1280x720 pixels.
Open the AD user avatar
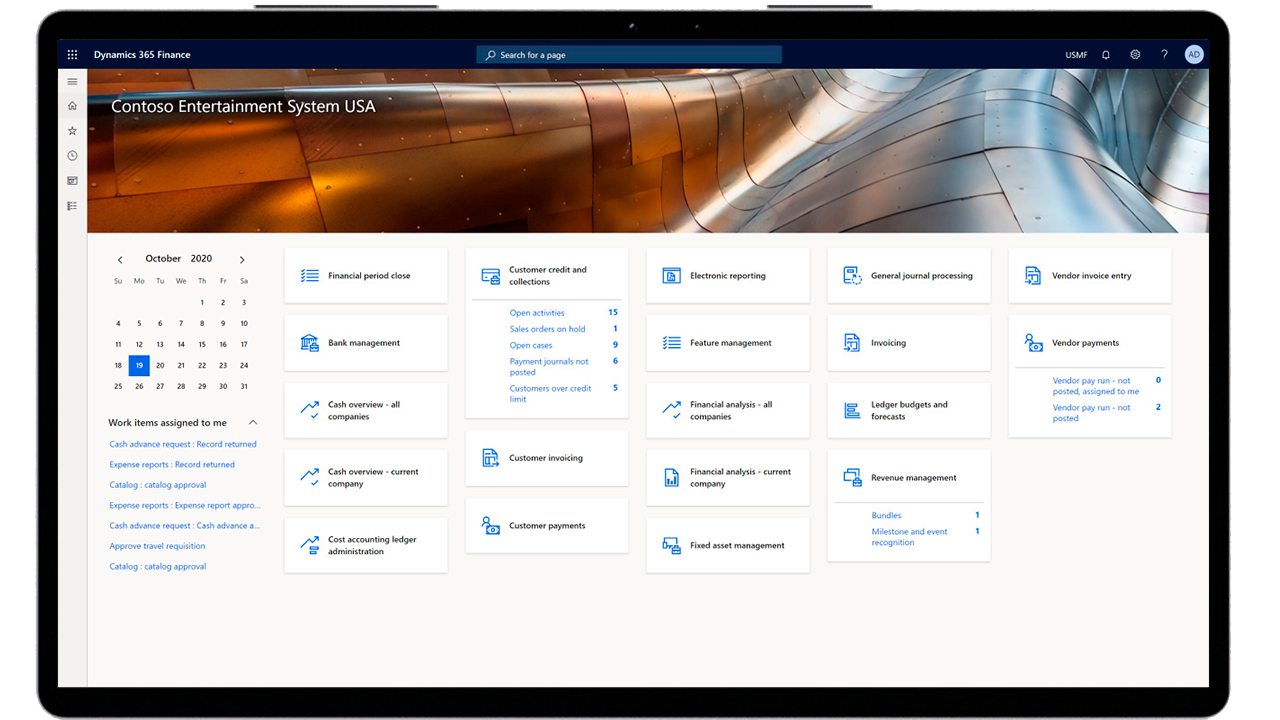(1194, 55)
